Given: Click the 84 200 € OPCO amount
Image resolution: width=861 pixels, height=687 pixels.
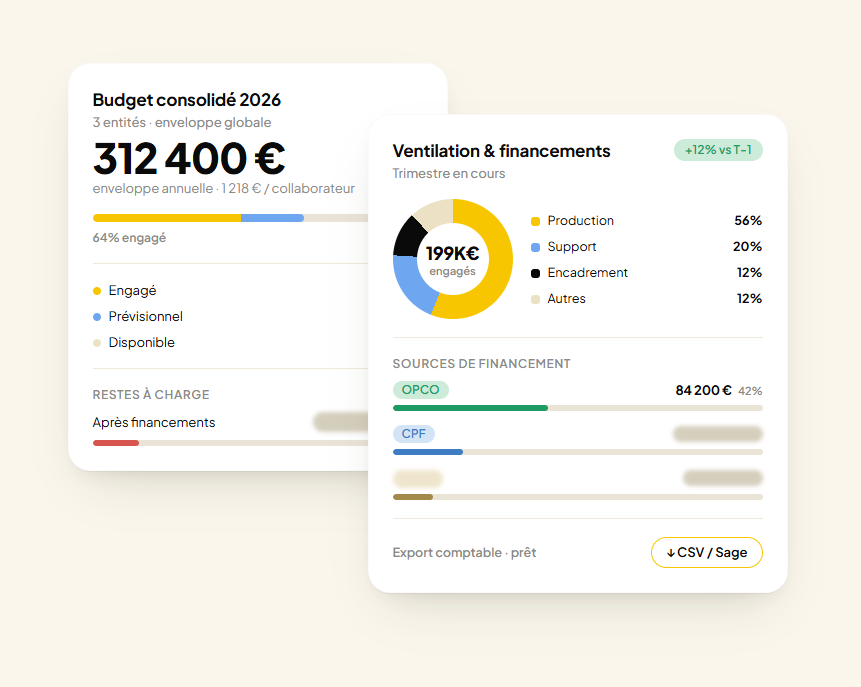Looking at the screenshot, I should coord(703,390).
